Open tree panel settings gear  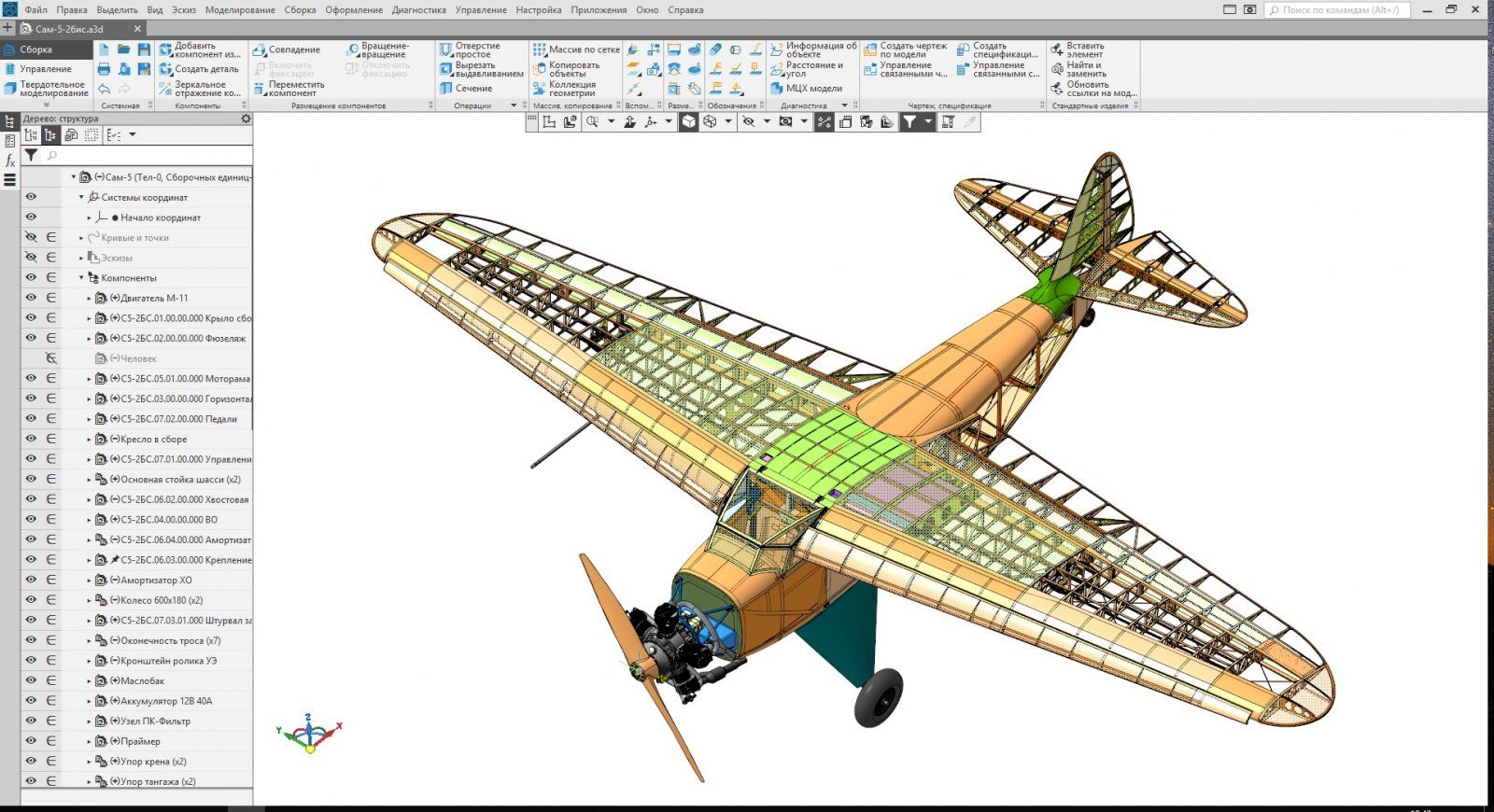click(x=246, y=119)
